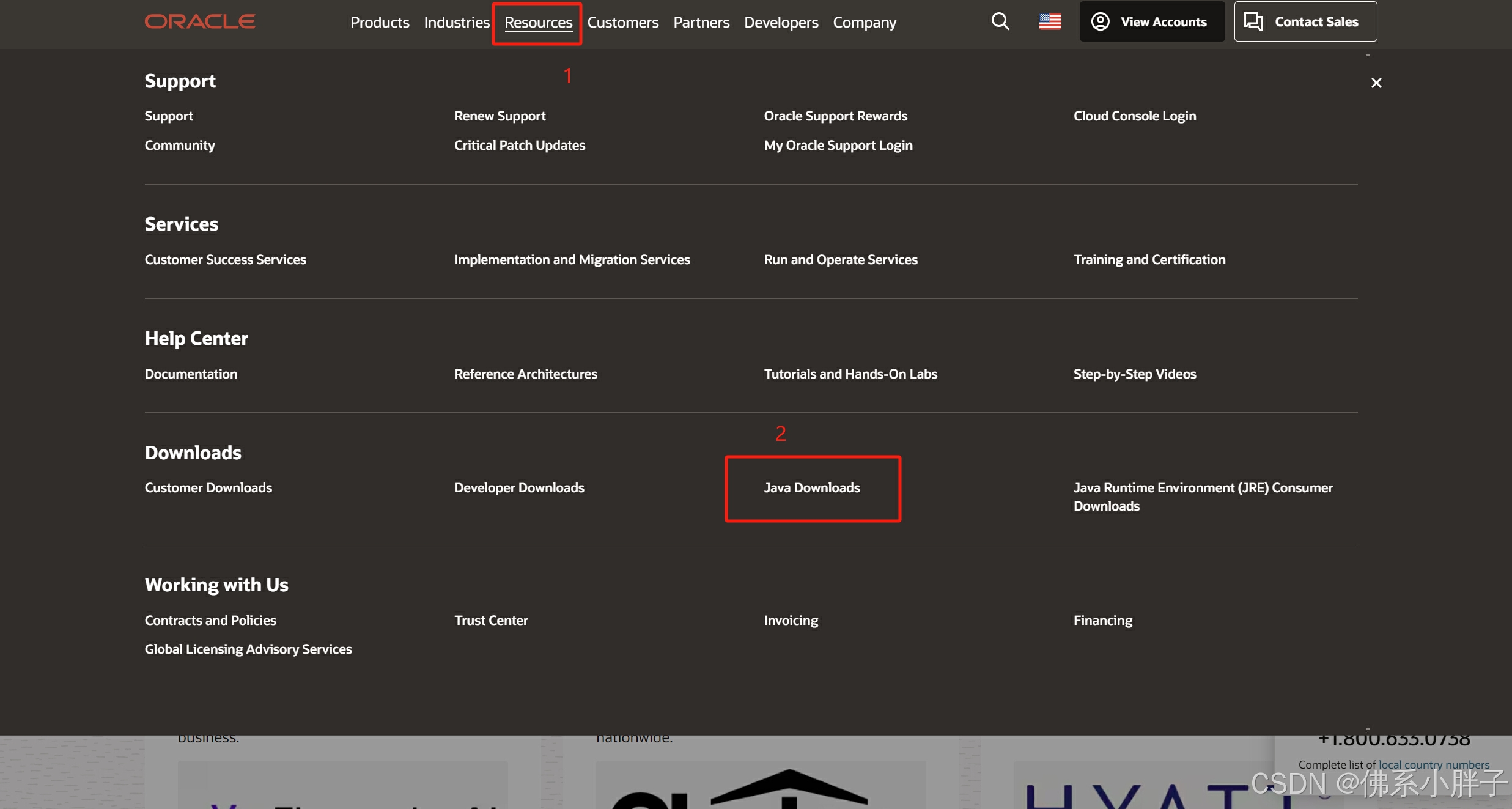Click the Oracle logo
1512x809 pixels.
click(x=200, y=22)
